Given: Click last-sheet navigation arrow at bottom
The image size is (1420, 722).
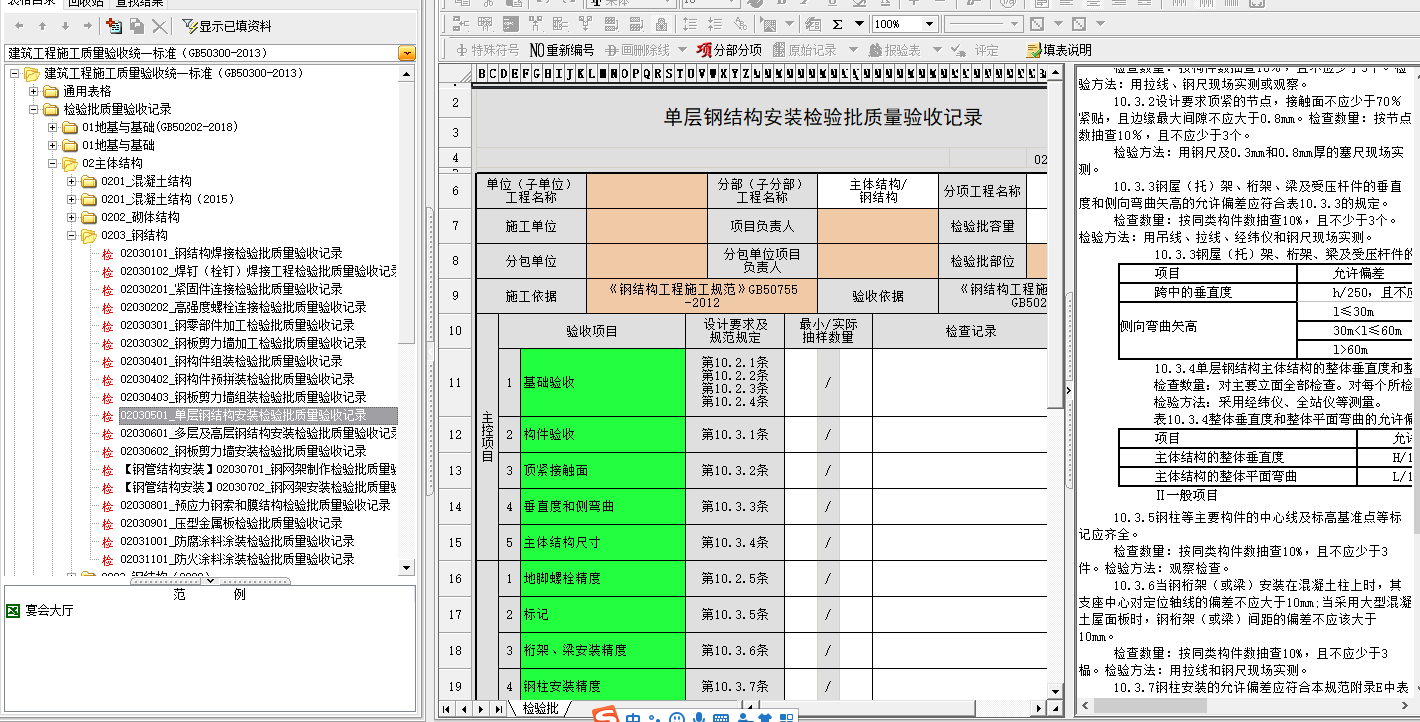Looking at the screenshot, I should click(497, 709).
